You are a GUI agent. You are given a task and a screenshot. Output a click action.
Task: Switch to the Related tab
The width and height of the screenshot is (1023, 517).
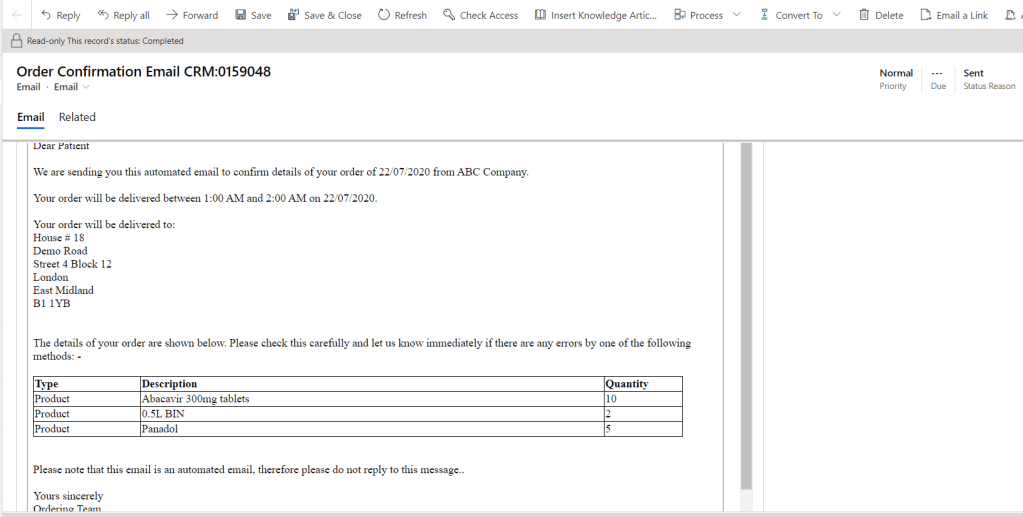tap(77, 117)
